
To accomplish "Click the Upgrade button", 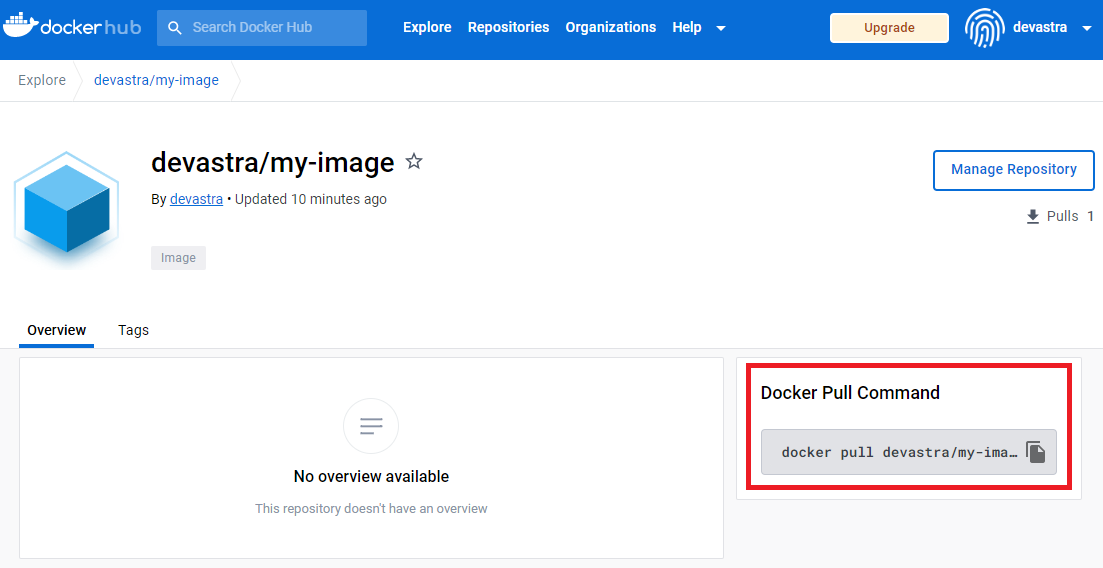I will point(889,27).
